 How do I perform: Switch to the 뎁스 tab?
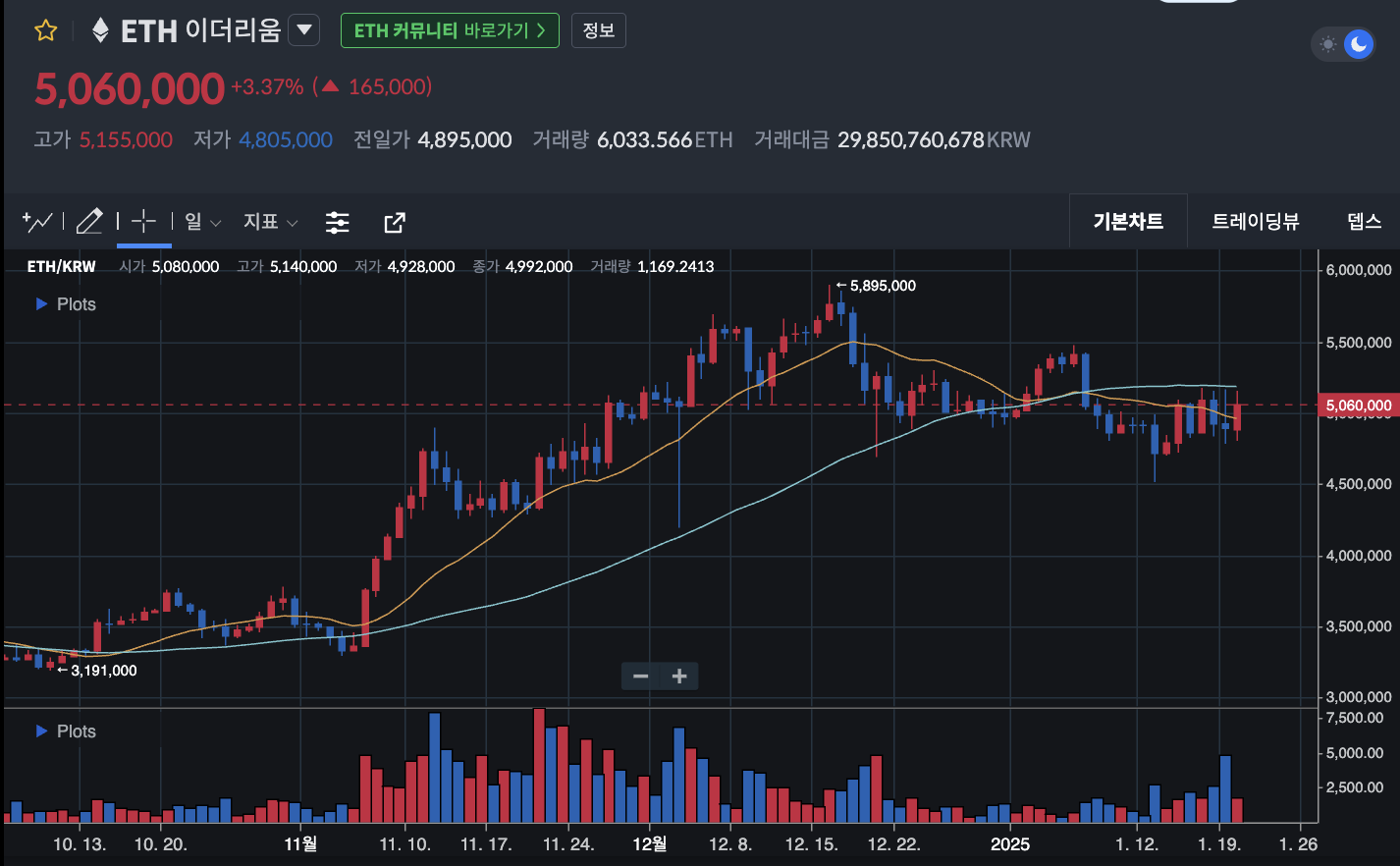tap(1364, 222)
